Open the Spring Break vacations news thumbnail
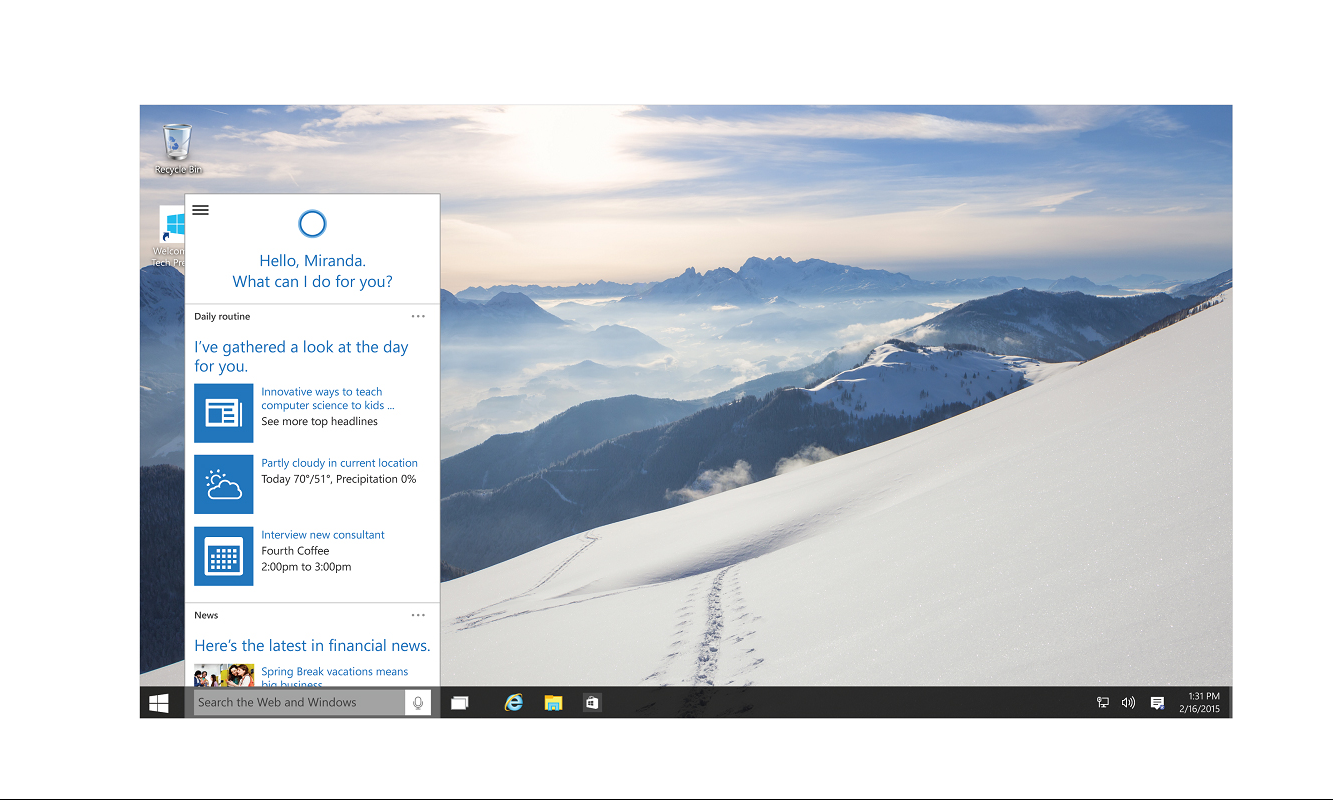1333x800 pixels. [223, 676]
